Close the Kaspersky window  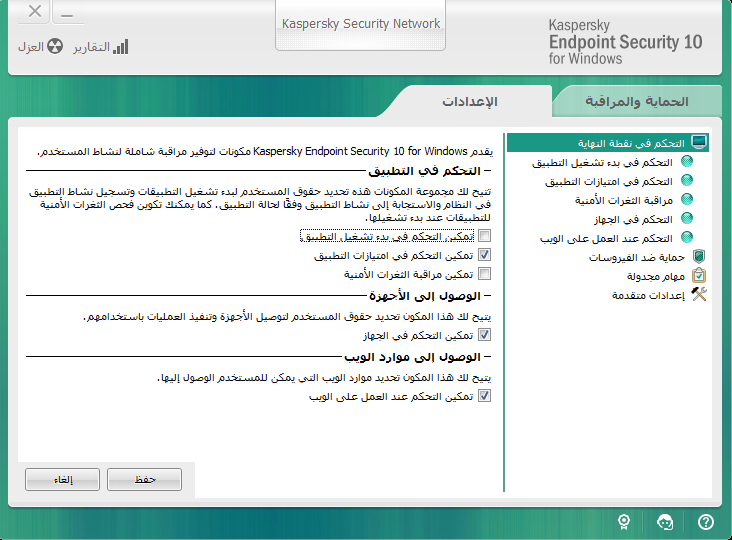[35, 11]
